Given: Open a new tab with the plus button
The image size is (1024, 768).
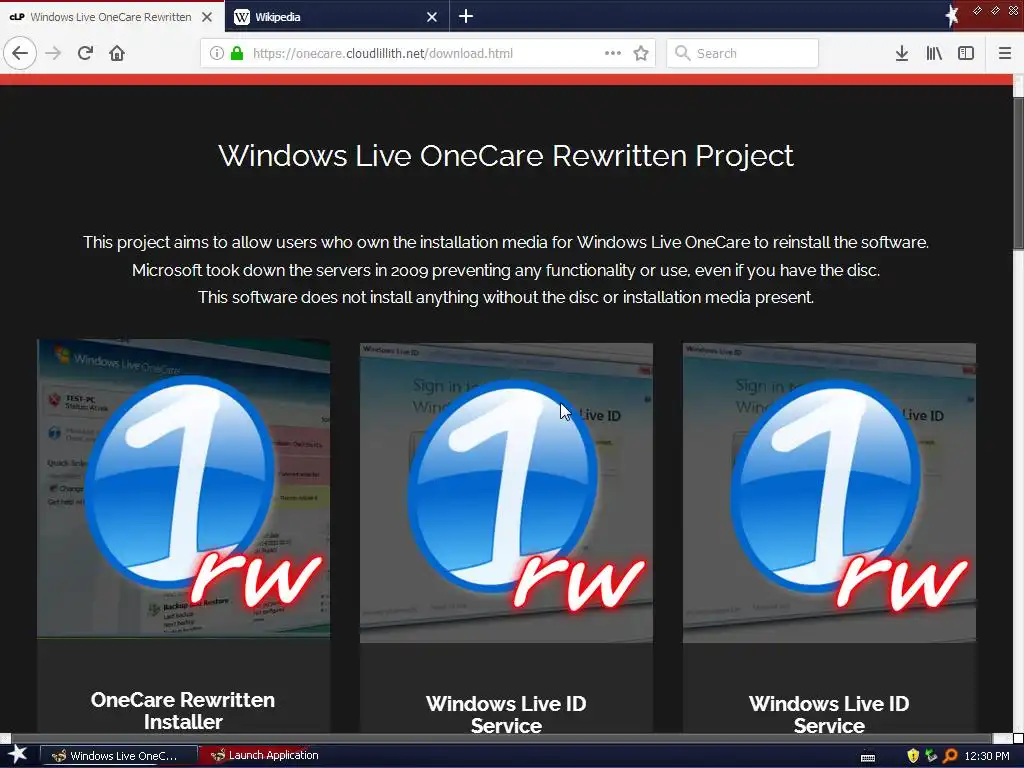Looking at the screenshot, I should (x=466, y=16).
